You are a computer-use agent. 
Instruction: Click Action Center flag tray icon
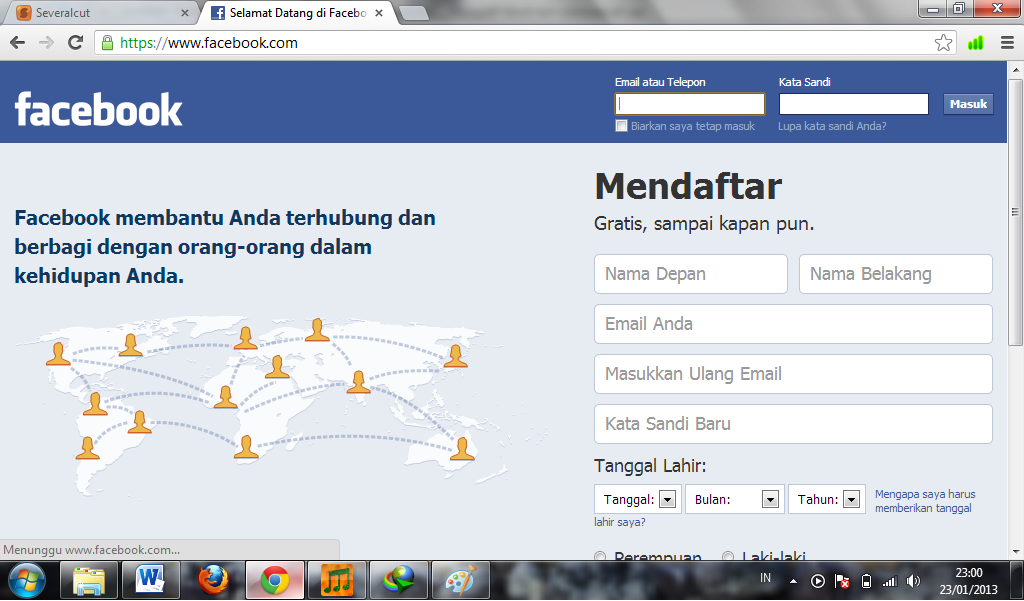point(842,581)
